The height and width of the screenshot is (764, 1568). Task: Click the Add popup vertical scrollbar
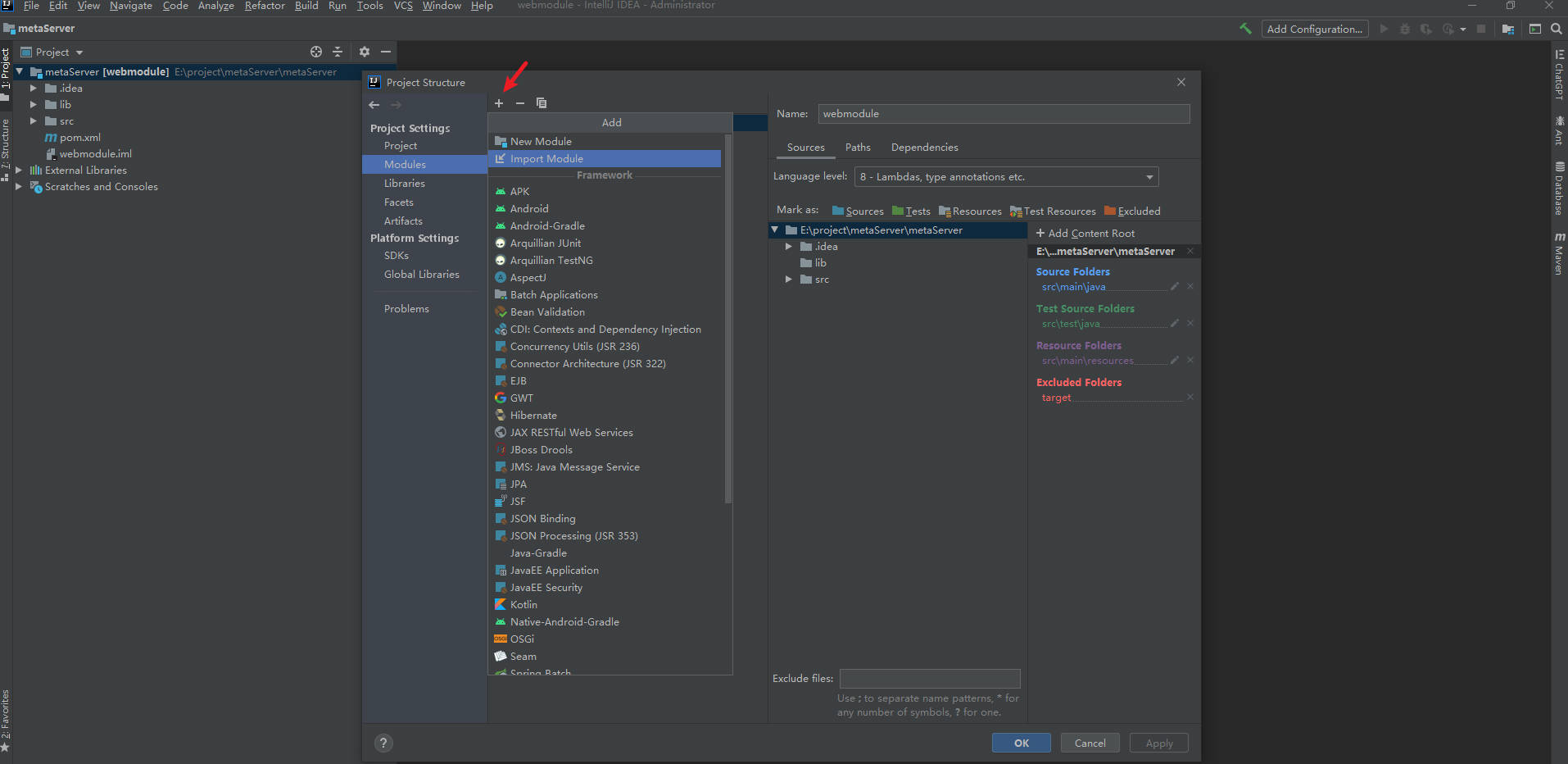[728, 320]
